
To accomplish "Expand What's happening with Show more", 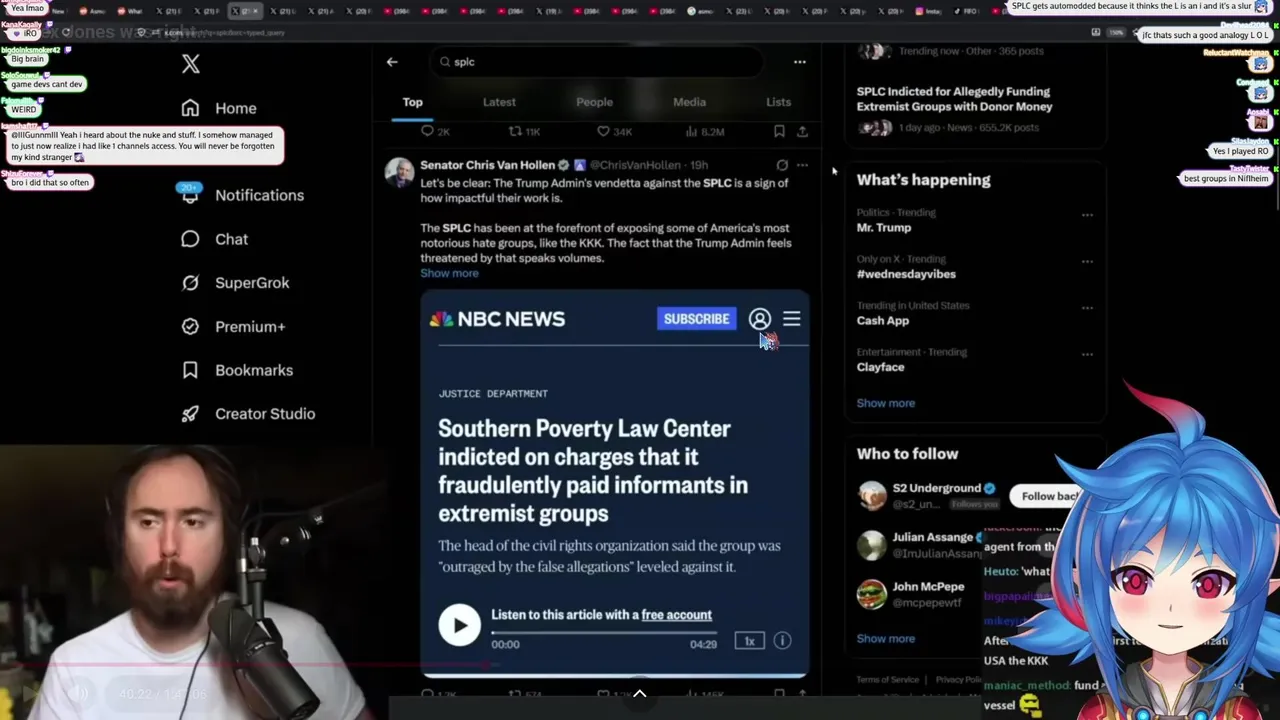I will tap(885, 403).
